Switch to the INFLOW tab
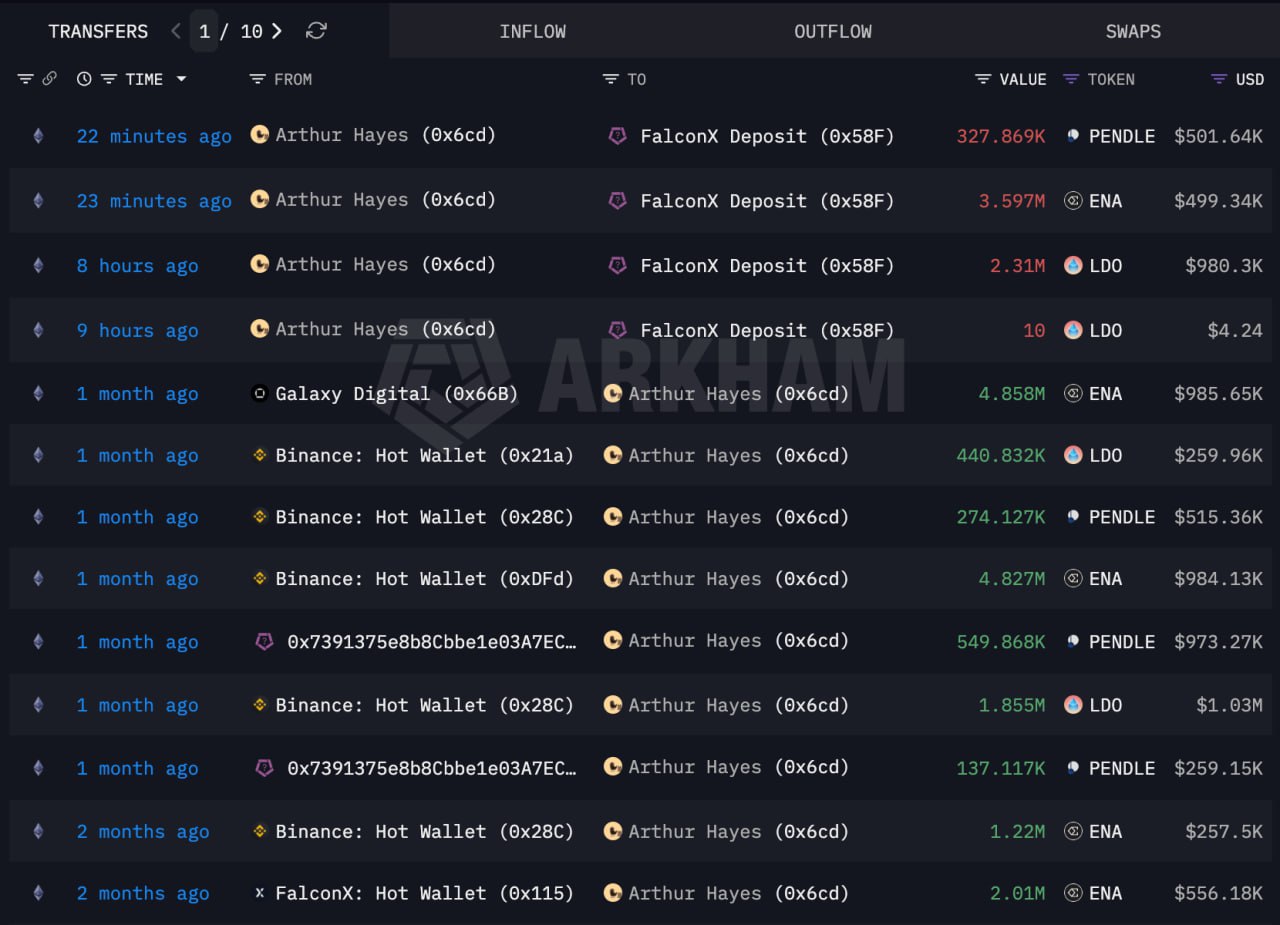The image size is (1280, 925). 532,31
